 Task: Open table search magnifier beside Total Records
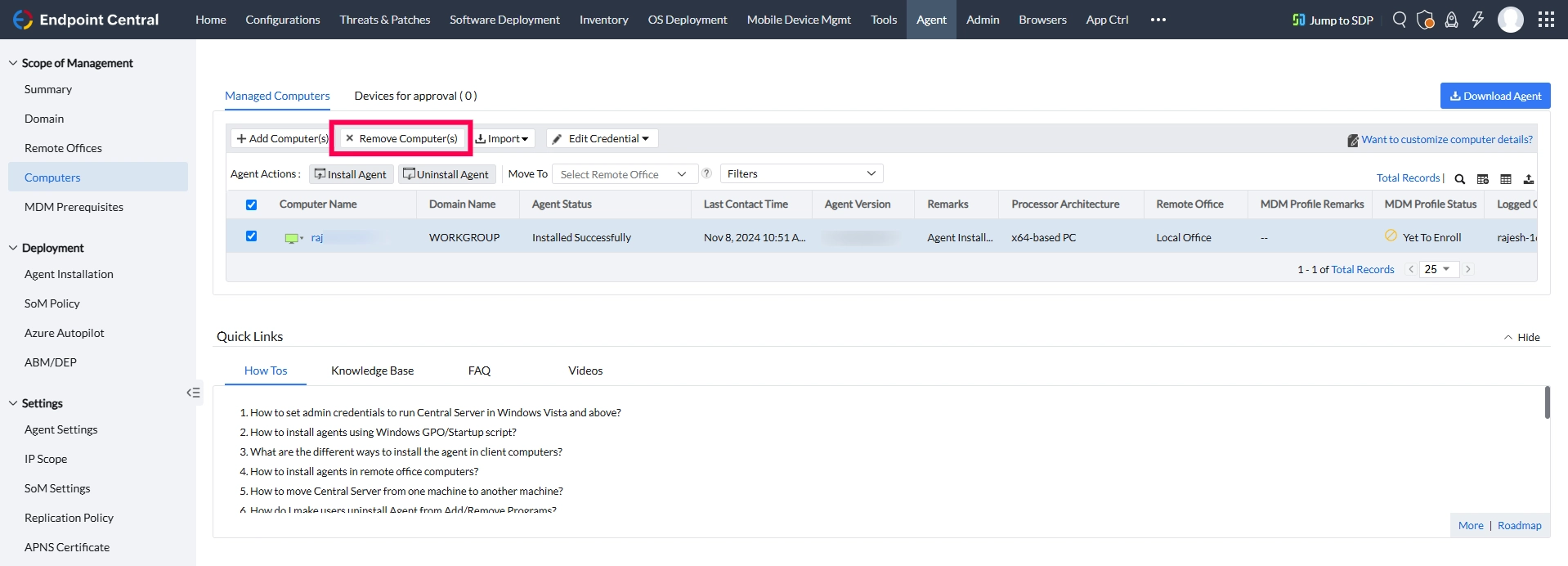(x=1459, y=179)
